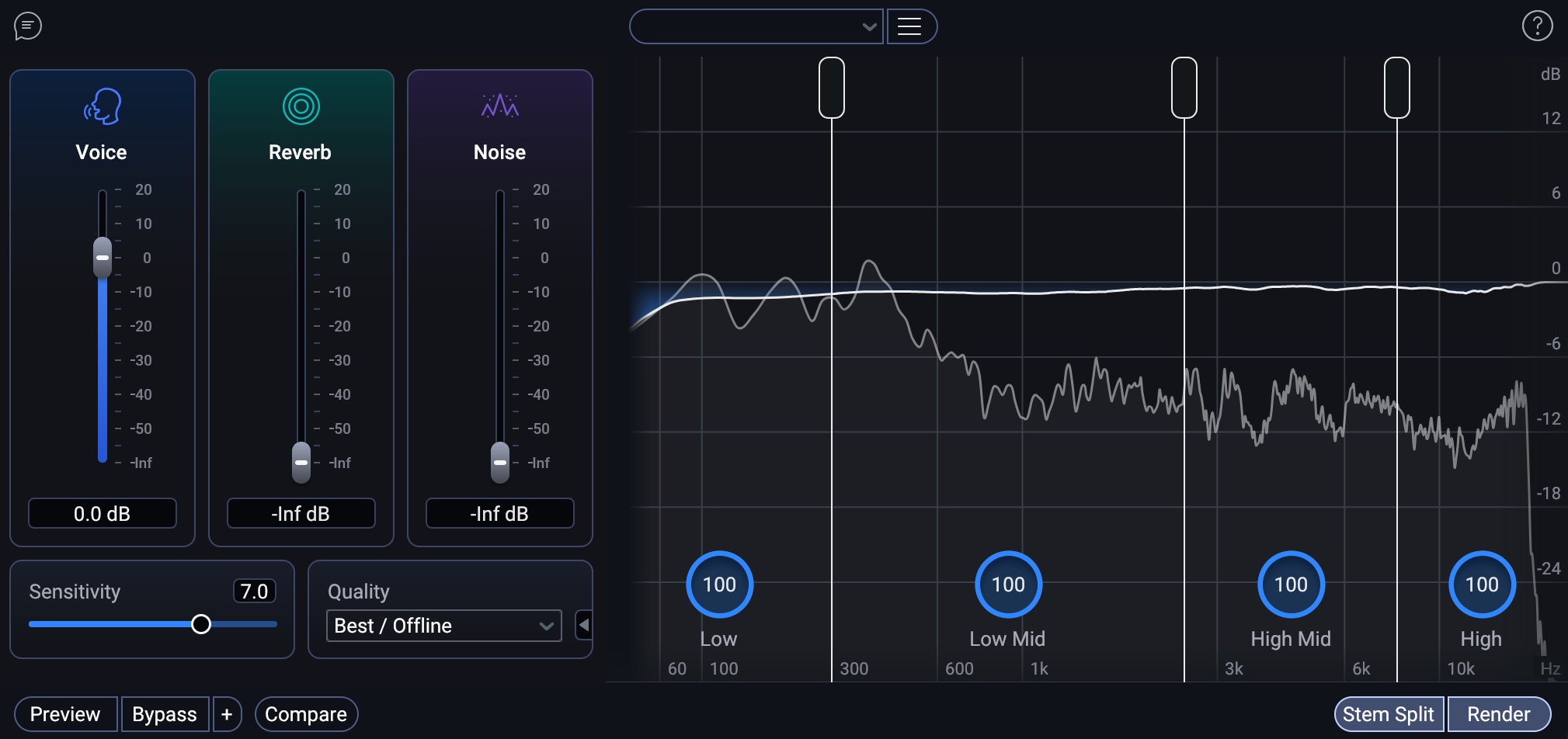
Task: Select the Stem Split mode
Action: pos(1388,714)
